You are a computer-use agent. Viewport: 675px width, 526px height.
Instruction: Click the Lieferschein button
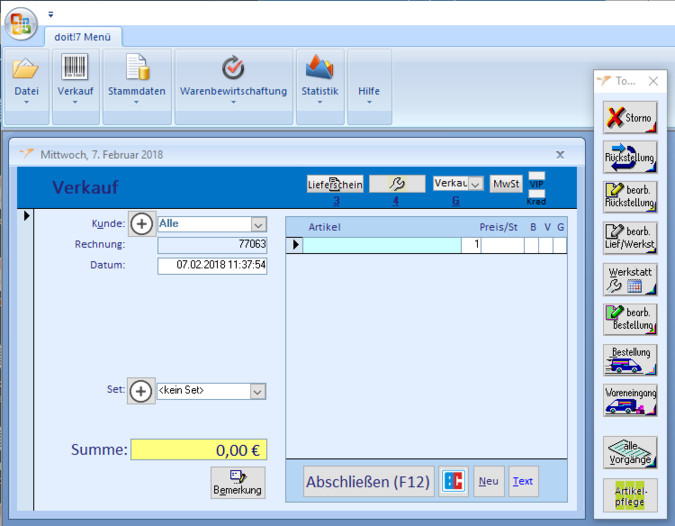335,184
